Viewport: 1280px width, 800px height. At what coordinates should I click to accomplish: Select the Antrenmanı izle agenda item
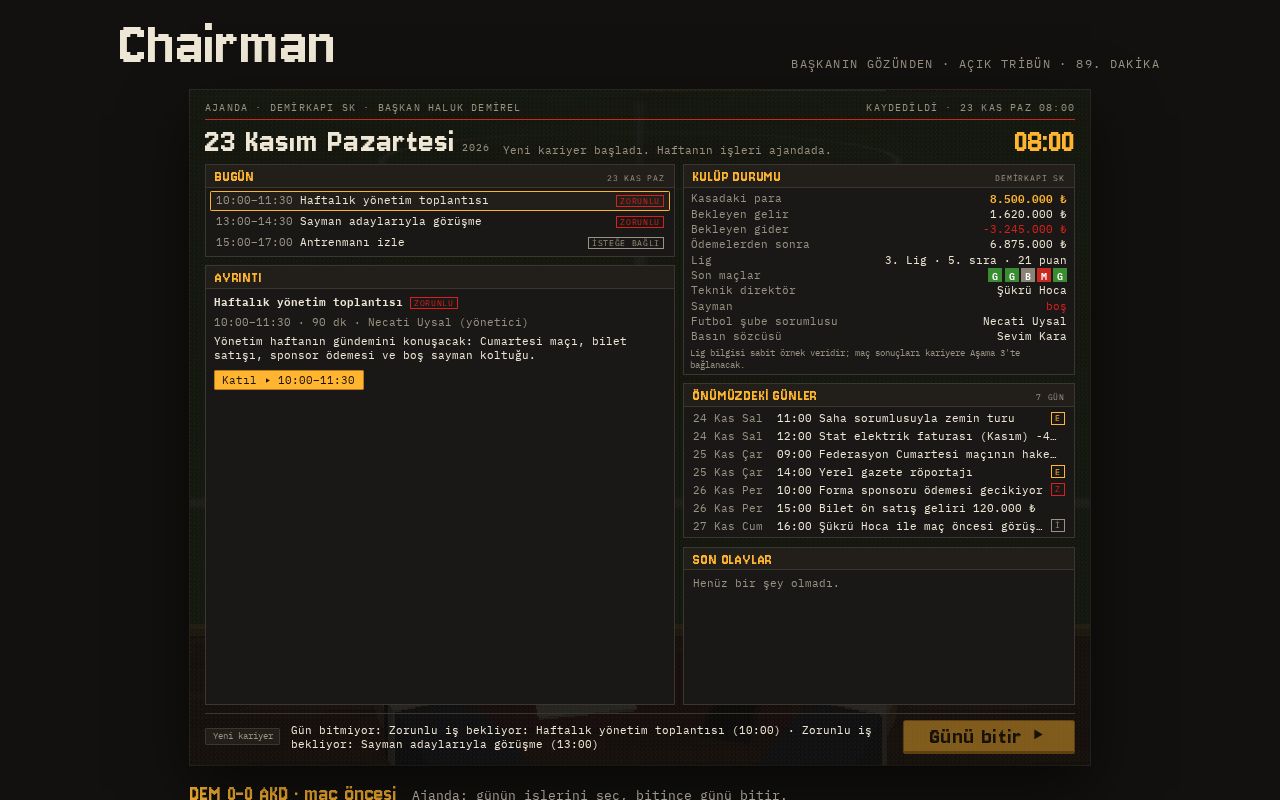[x=440, y=243]
